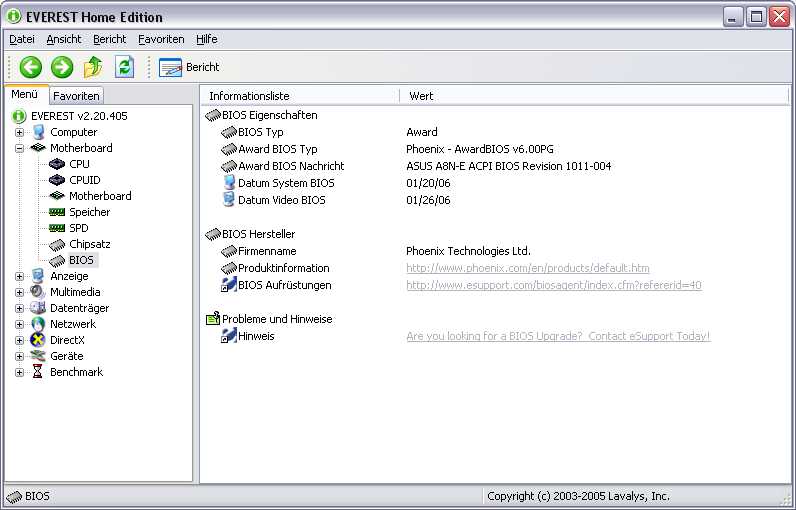Click the Phoenix Technologies Ltd. value
This screenshot has width=796, height=510.
468,251
